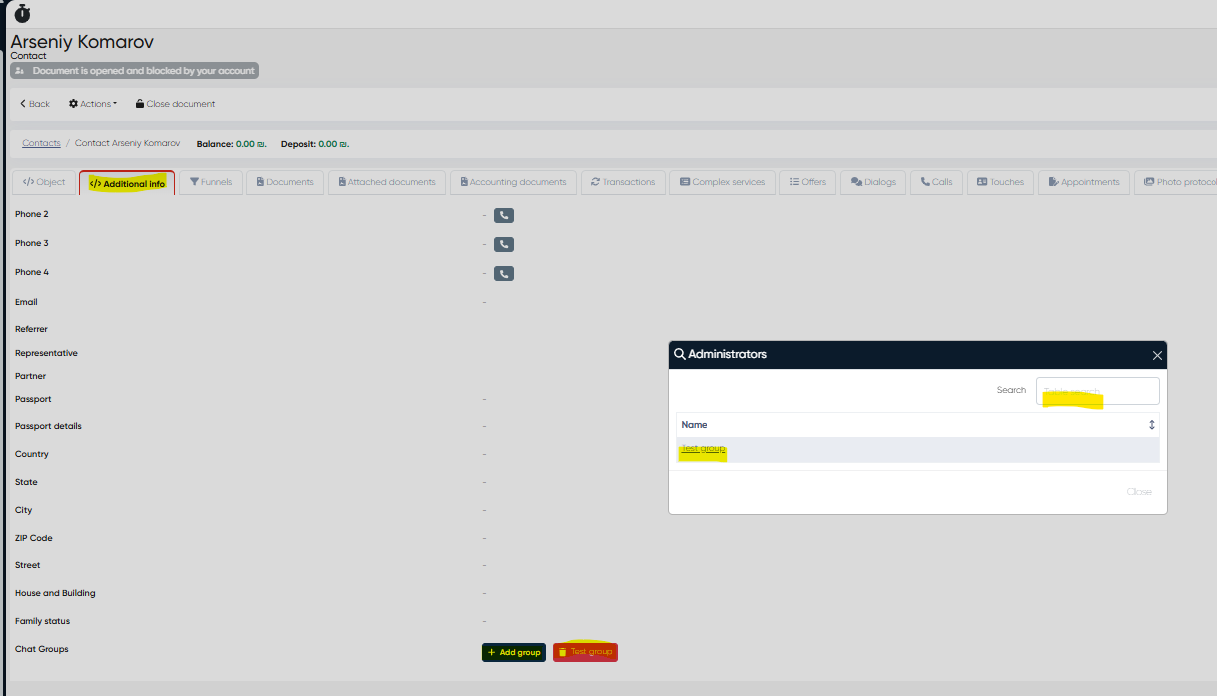Call the Phone 2 number
1217x696 pixels.
[504, 215]
